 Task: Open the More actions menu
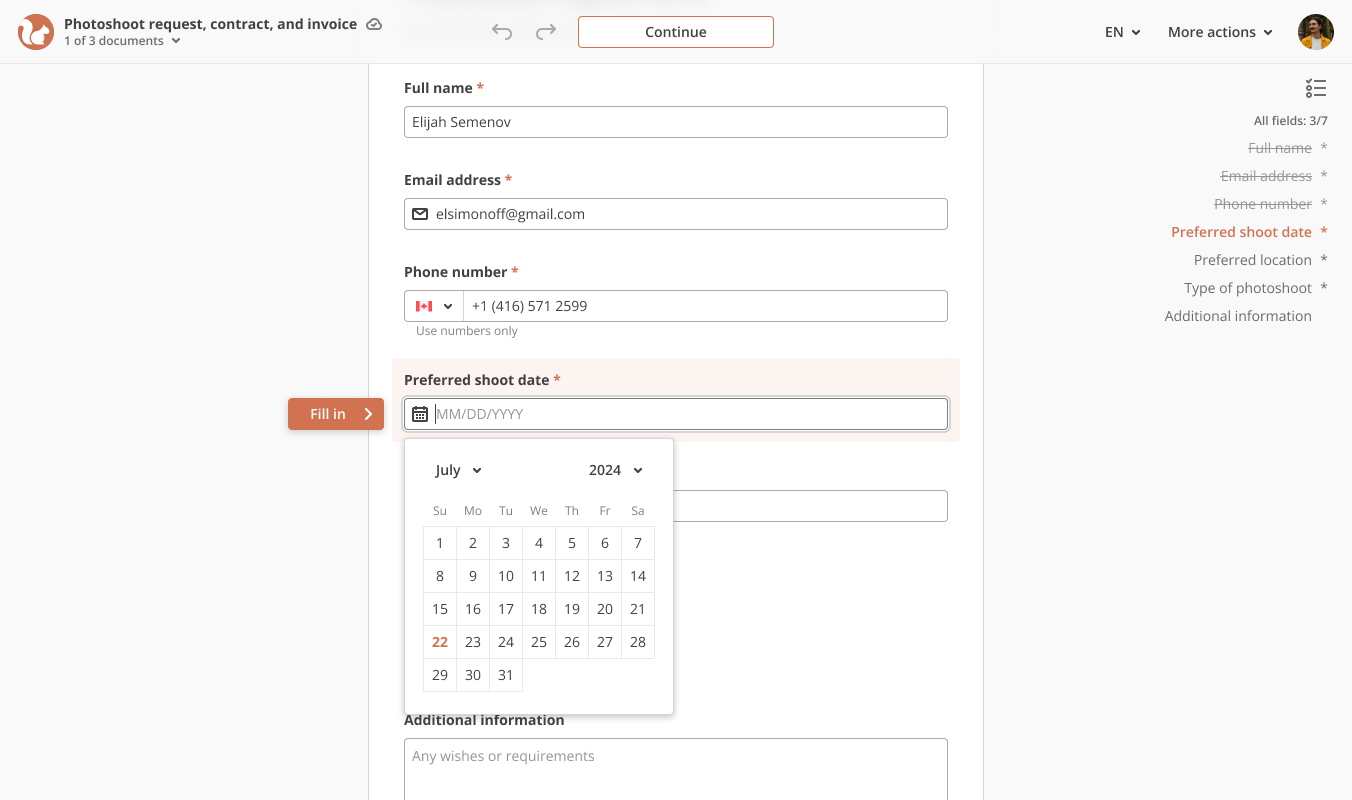[1221, 32]
